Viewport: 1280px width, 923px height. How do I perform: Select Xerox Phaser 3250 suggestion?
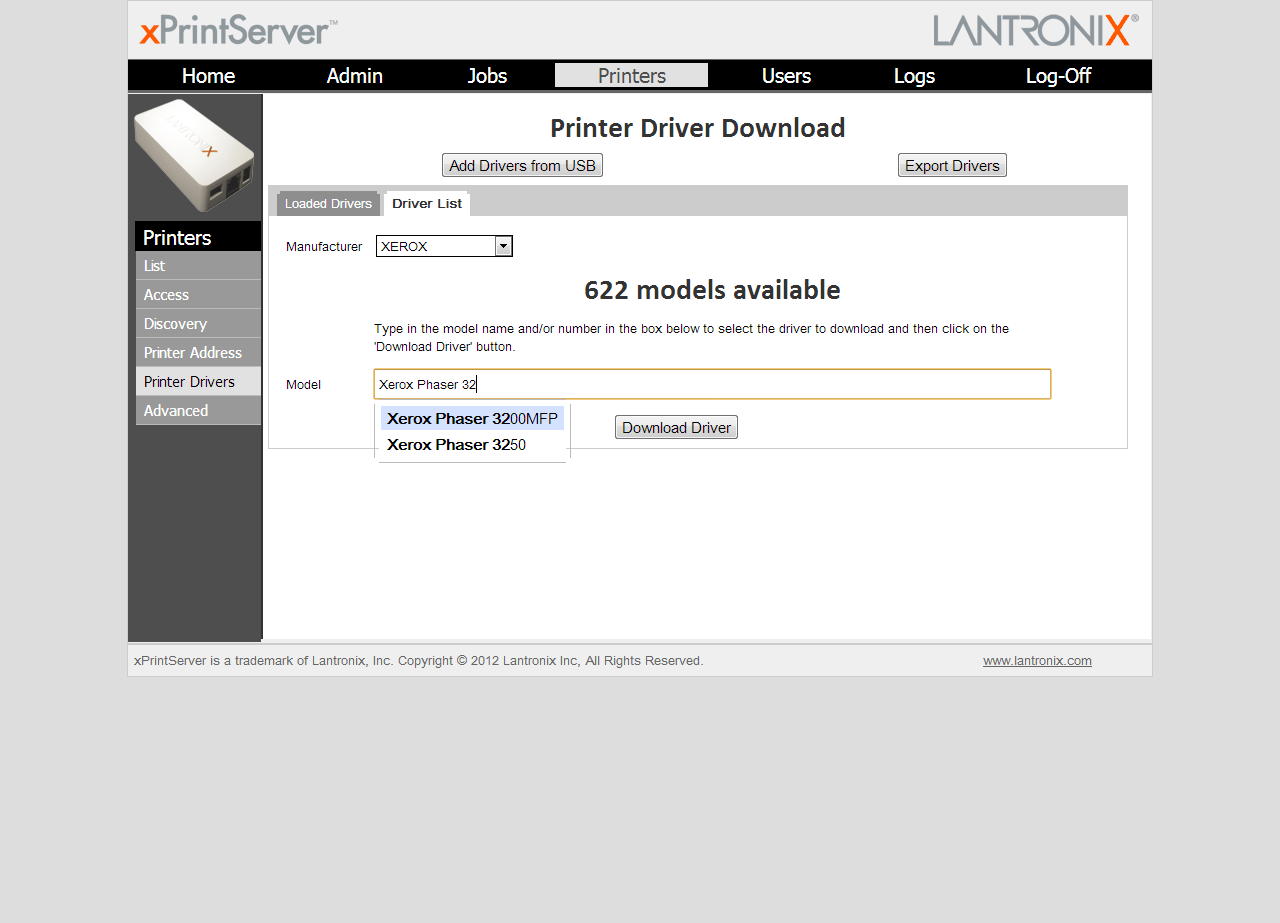click(x=472, y=445)
